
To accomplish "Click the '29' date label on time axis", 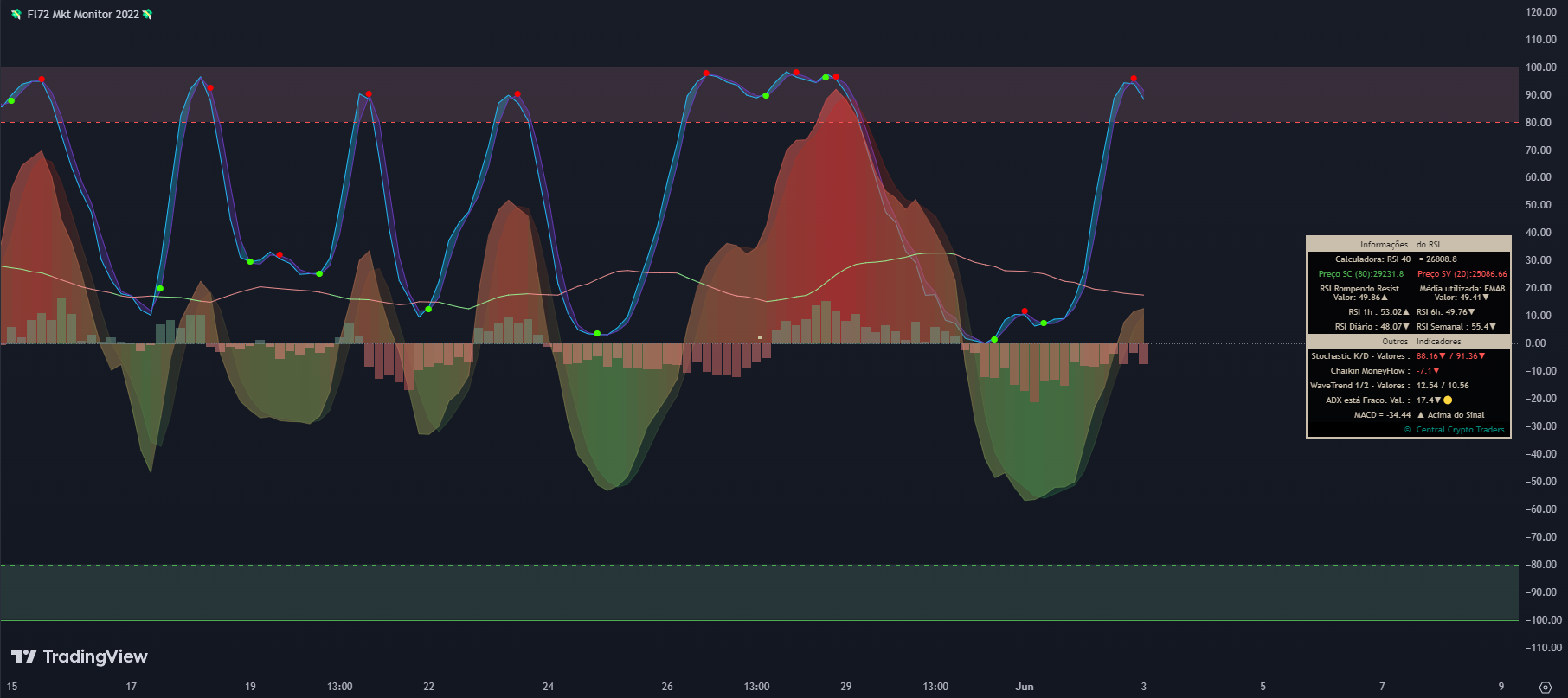I will tap(846, 687).
